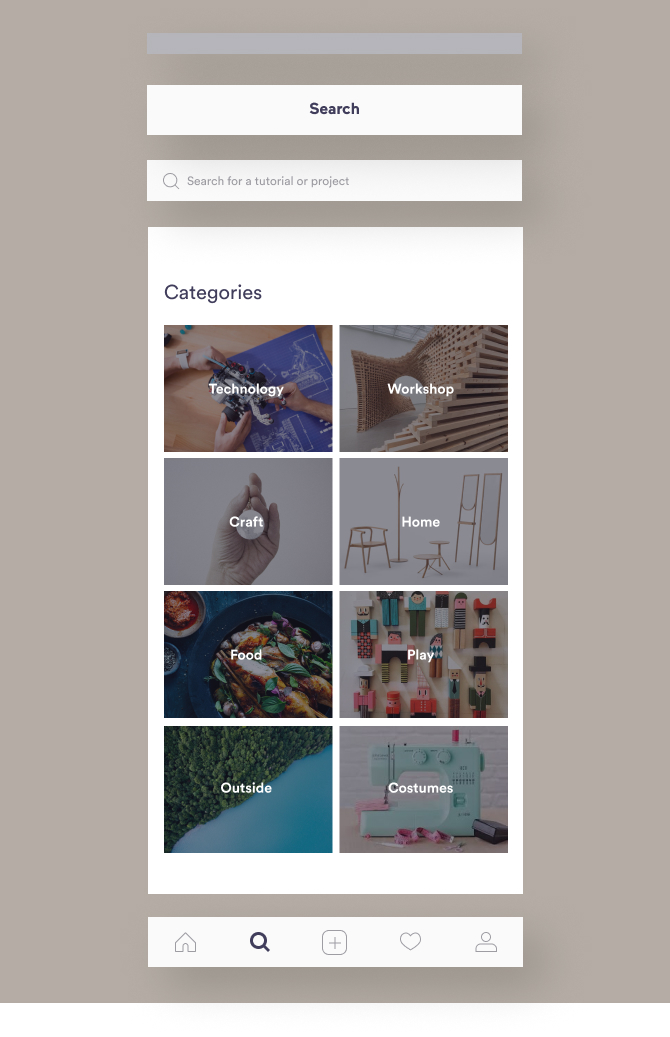Select the Home furniture category tile
670x1037 pixels.
click(x=423, y=521)
